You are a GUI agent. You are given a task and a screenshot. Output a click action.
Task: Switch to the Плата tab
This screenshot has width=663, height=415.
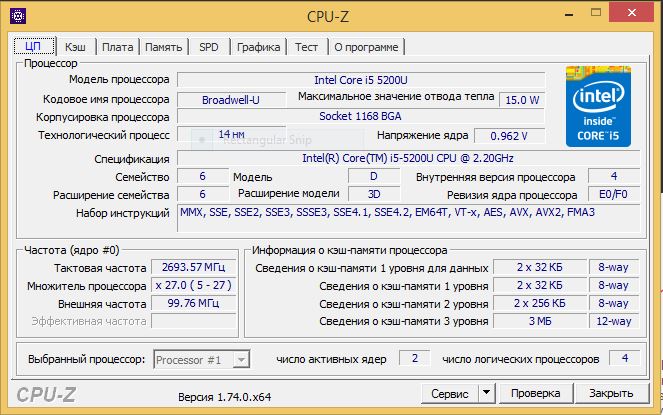click(118, 47)
